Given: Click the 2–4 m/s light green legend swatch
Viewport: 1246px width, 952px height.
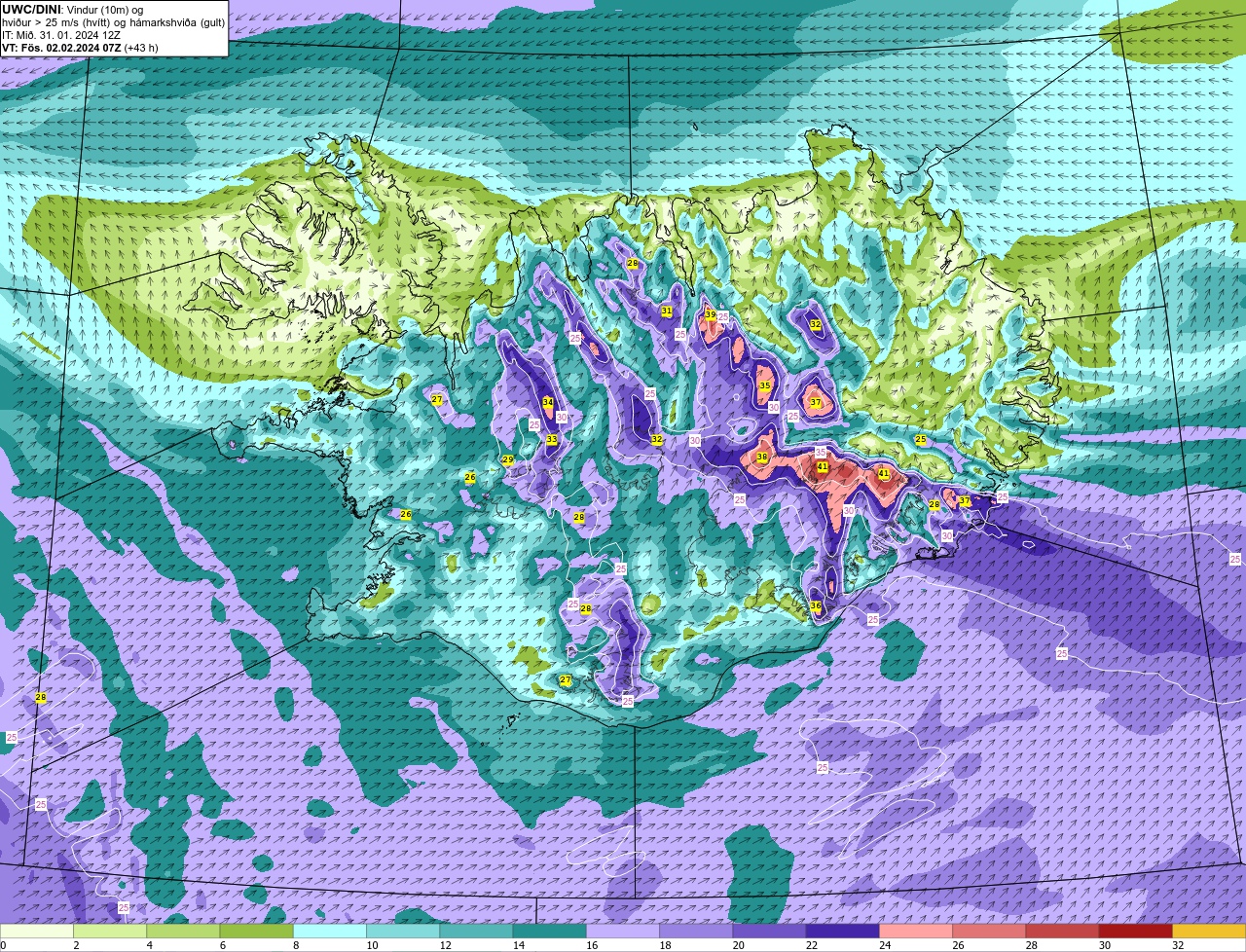Looking at the screenshot, I should (110, 932).
